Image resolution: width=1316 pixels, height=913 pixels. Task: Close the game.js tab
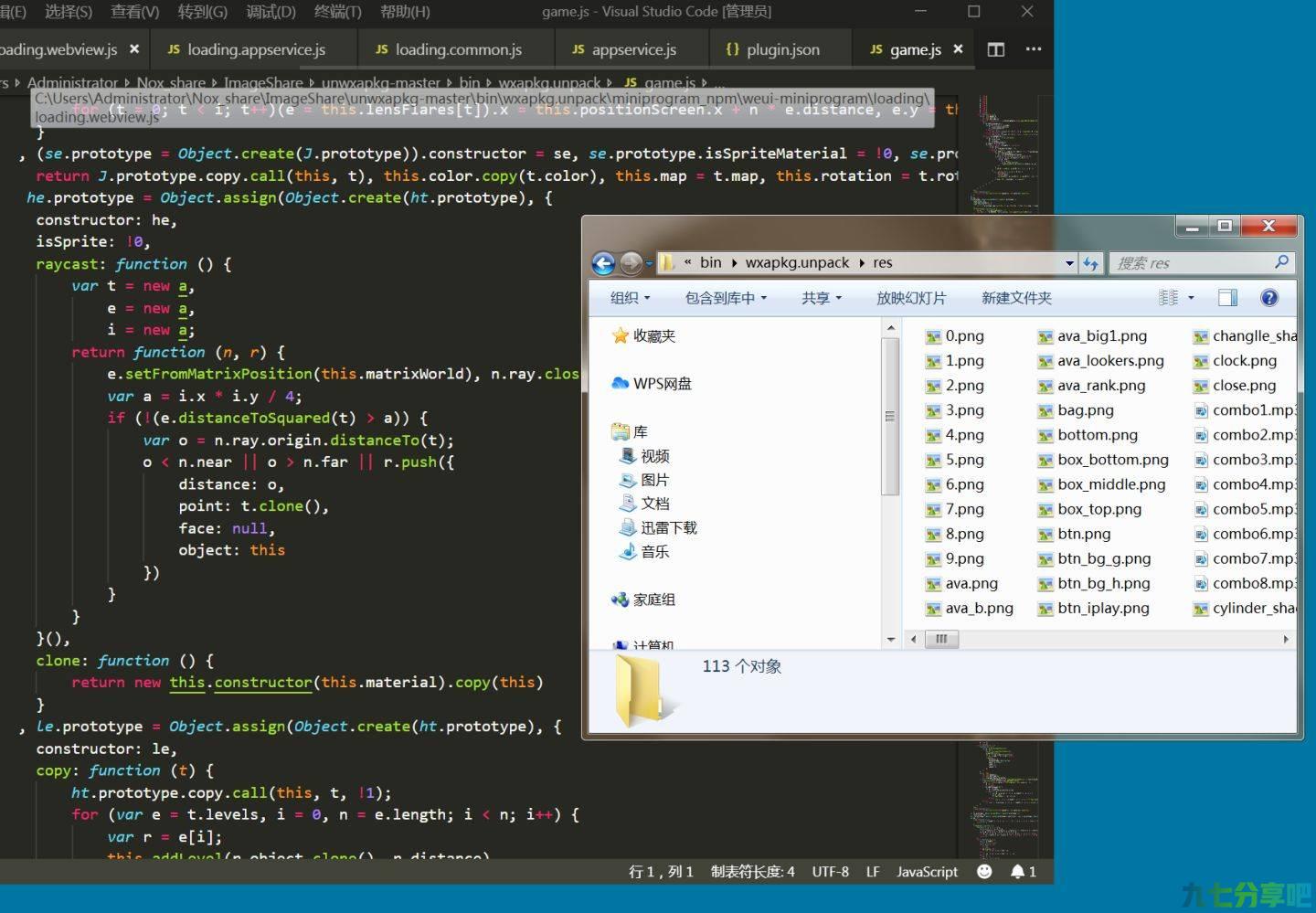point(958,49)
